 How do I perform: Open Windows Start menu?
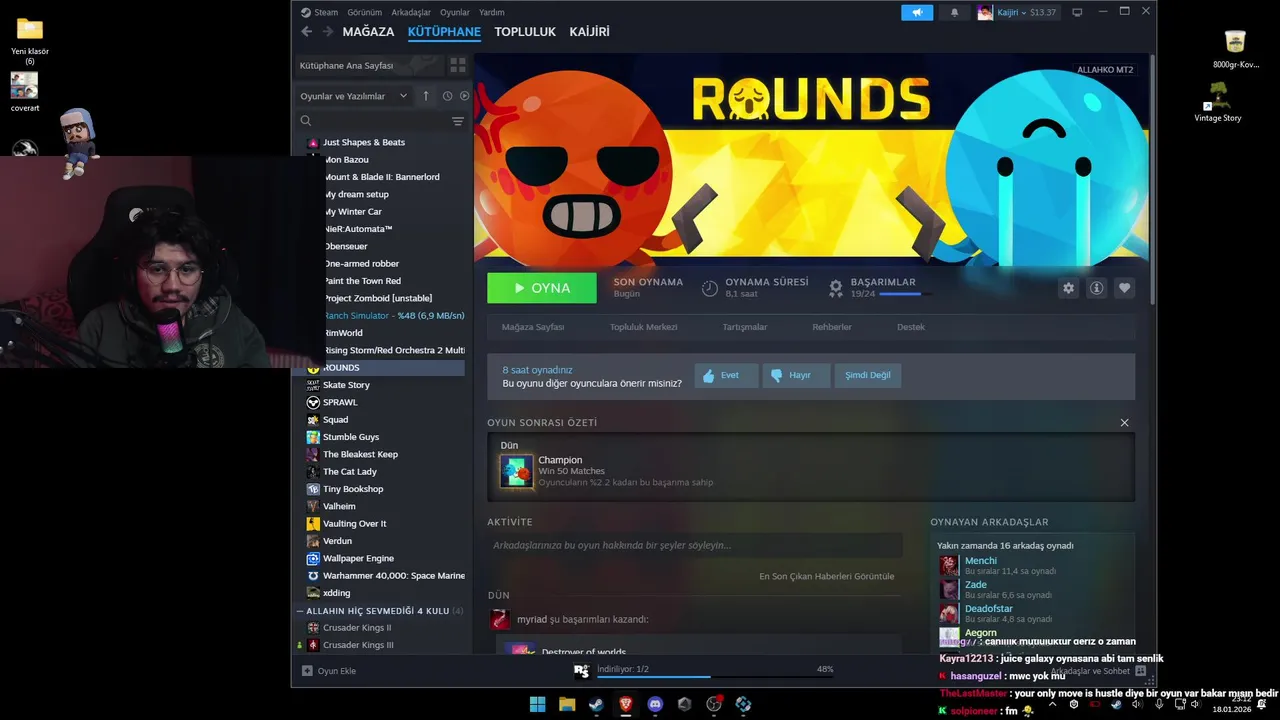click(537, 704)
